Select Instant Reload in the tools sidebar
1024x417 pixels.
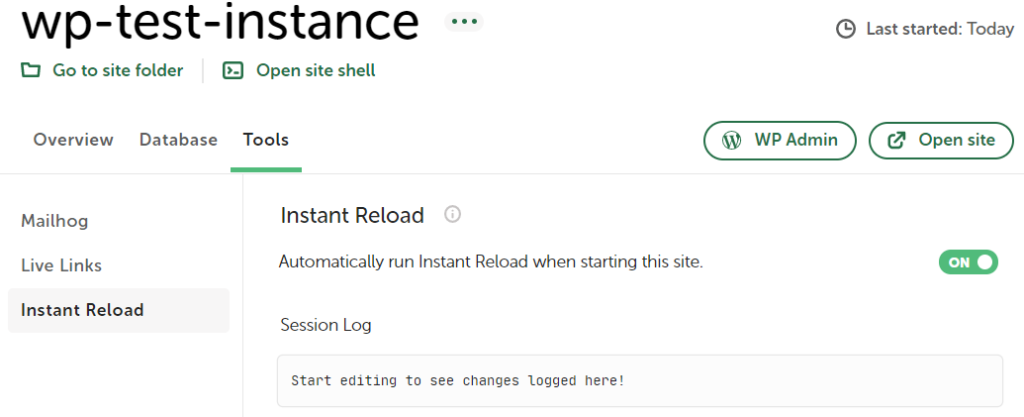click(82, 310)
